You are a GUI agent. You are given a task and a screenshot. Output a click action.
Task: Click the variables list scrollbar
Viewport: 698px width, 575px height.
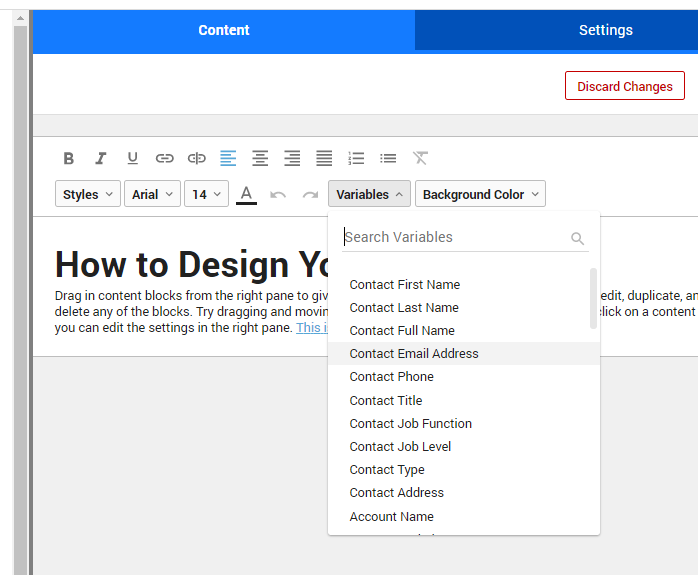pyautogui.click(x=593, y=299)
